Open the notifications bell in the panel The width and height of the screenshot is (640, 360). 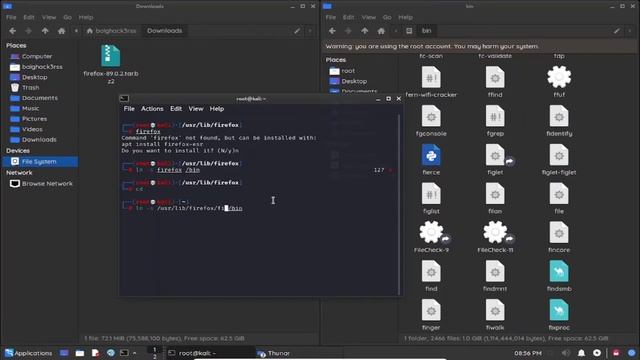581,353
